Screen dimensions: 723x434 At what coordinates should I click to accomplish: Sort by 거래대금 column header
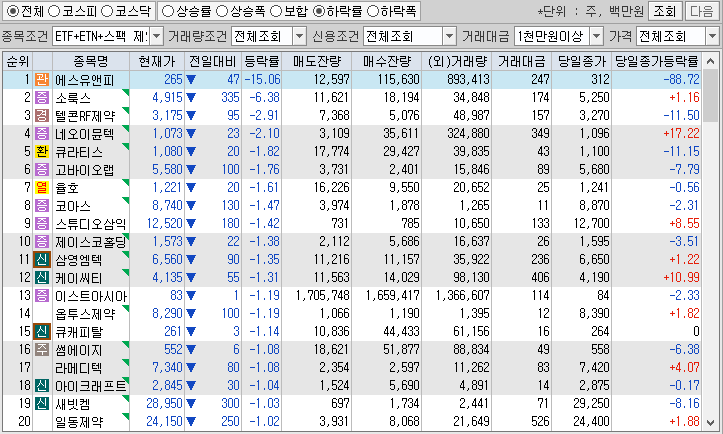click(x=522, y=61)
